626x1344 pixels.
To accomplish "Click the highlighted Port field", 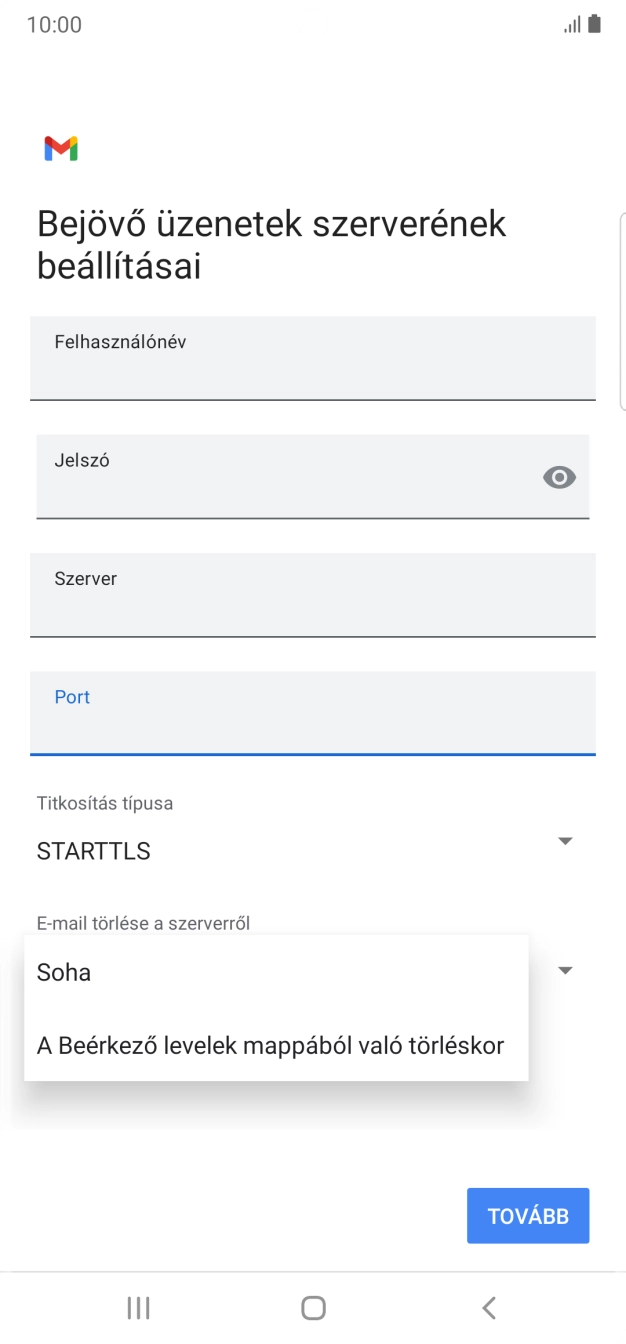I will (313, 713).
